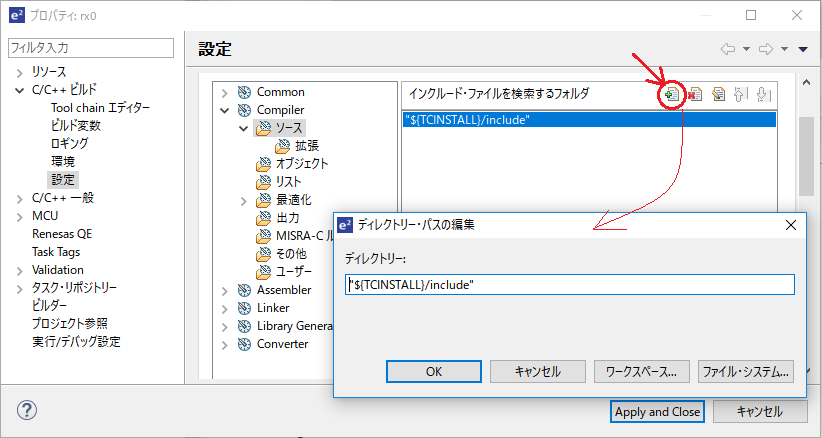The height and width of the screenshot is (438, 822).
Task: Close the ディレクトリー・パスの編集 dialog
Action: click(791, 225)
